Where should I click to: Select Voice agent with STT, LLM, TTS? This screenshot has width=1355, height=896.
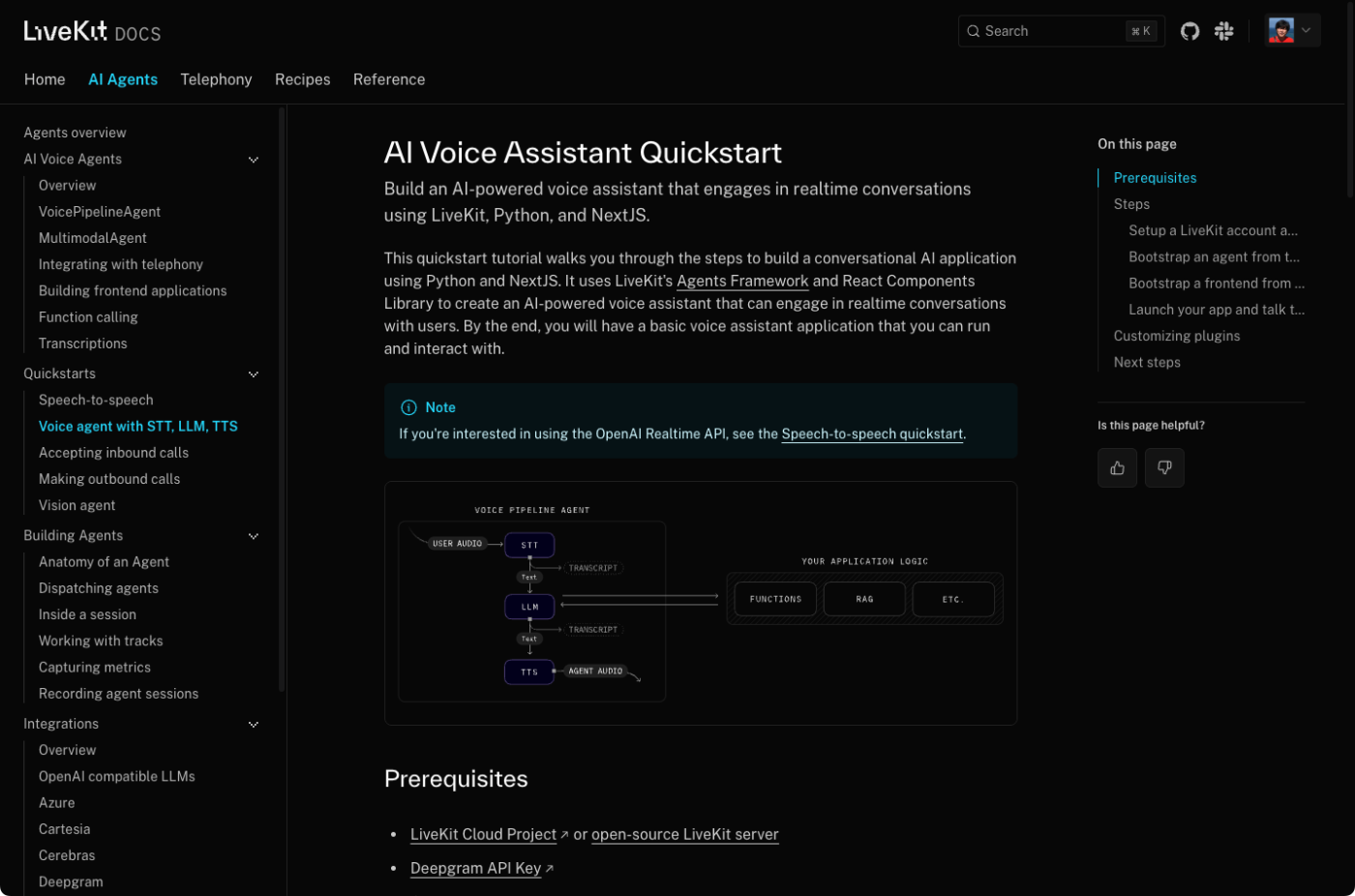(138, 426)
